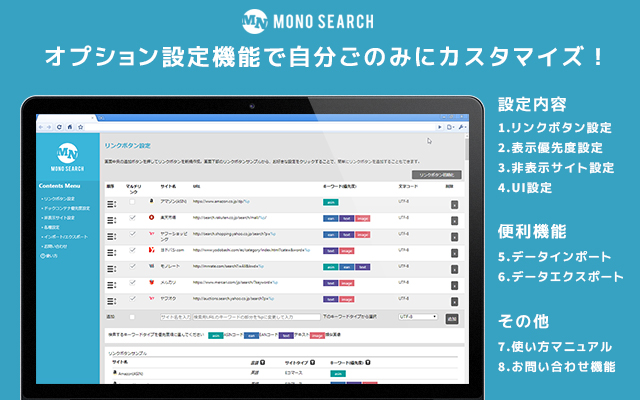Open インポート/エクスポート in the Contents Menu

click(64, 237)
